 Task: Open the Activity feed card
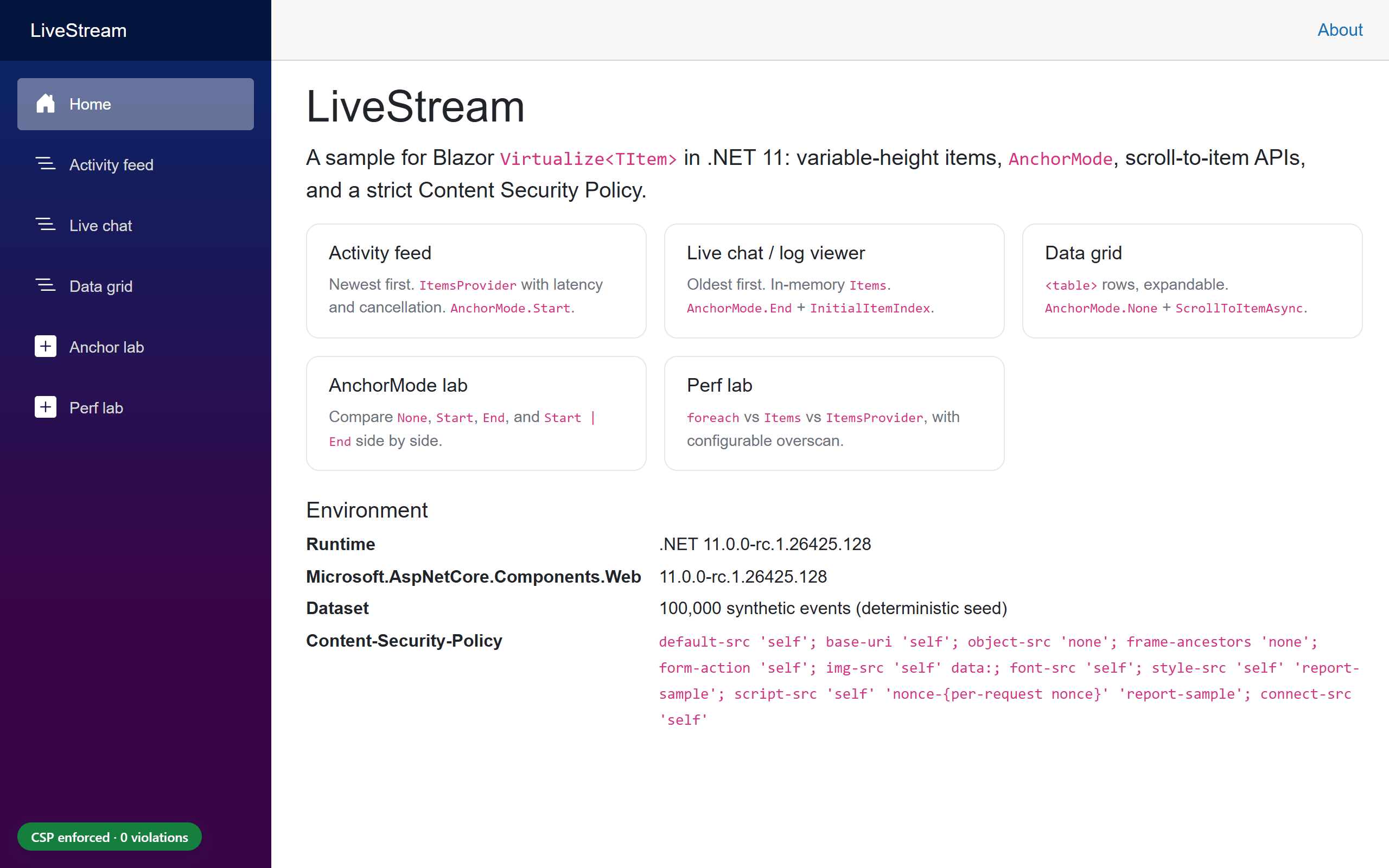tap(476, 280)
